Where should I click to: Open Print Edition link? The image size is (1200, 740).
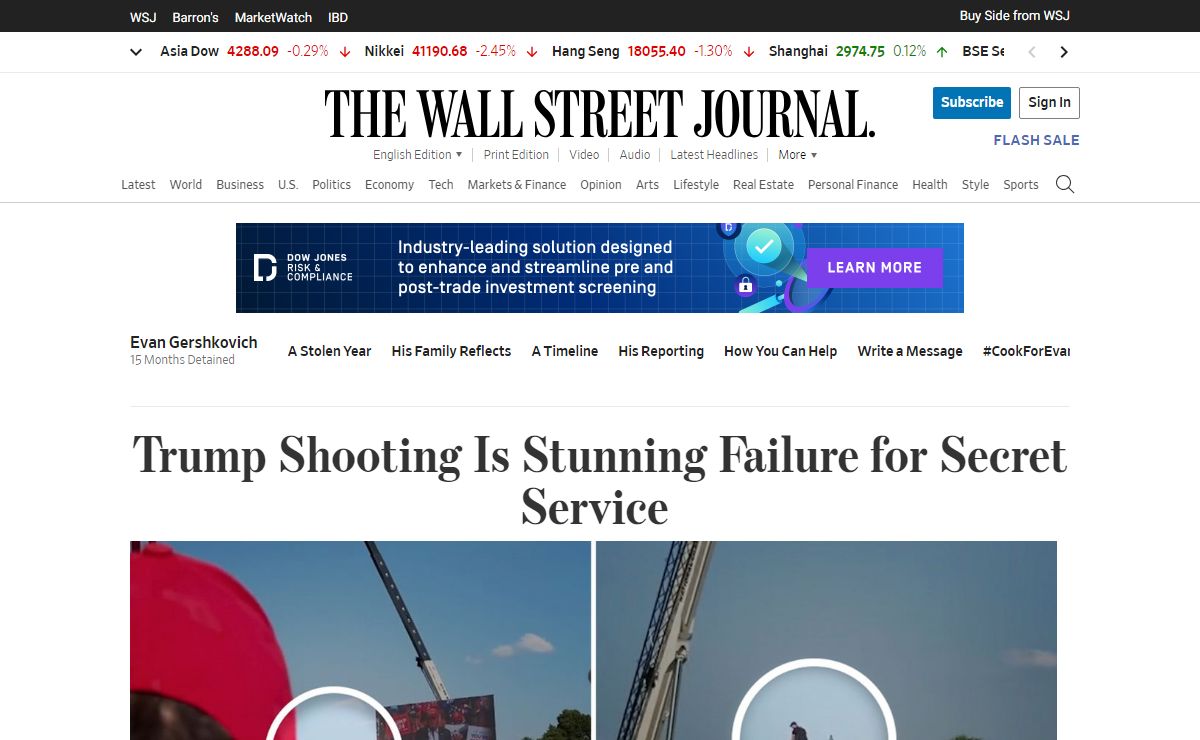click(516, 155)
